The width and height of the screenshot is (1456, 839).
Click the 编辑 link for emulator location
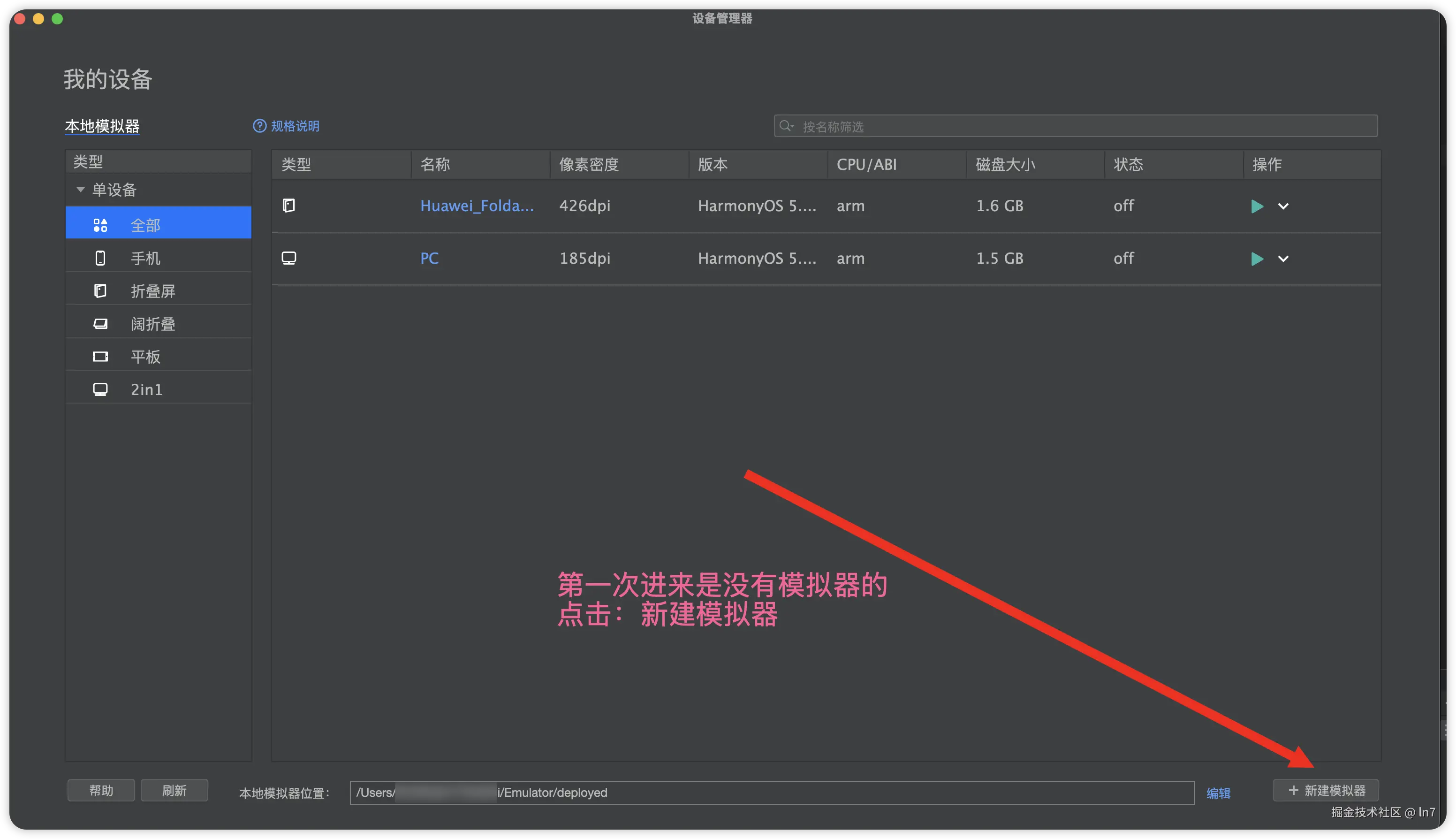[1218, 793]
